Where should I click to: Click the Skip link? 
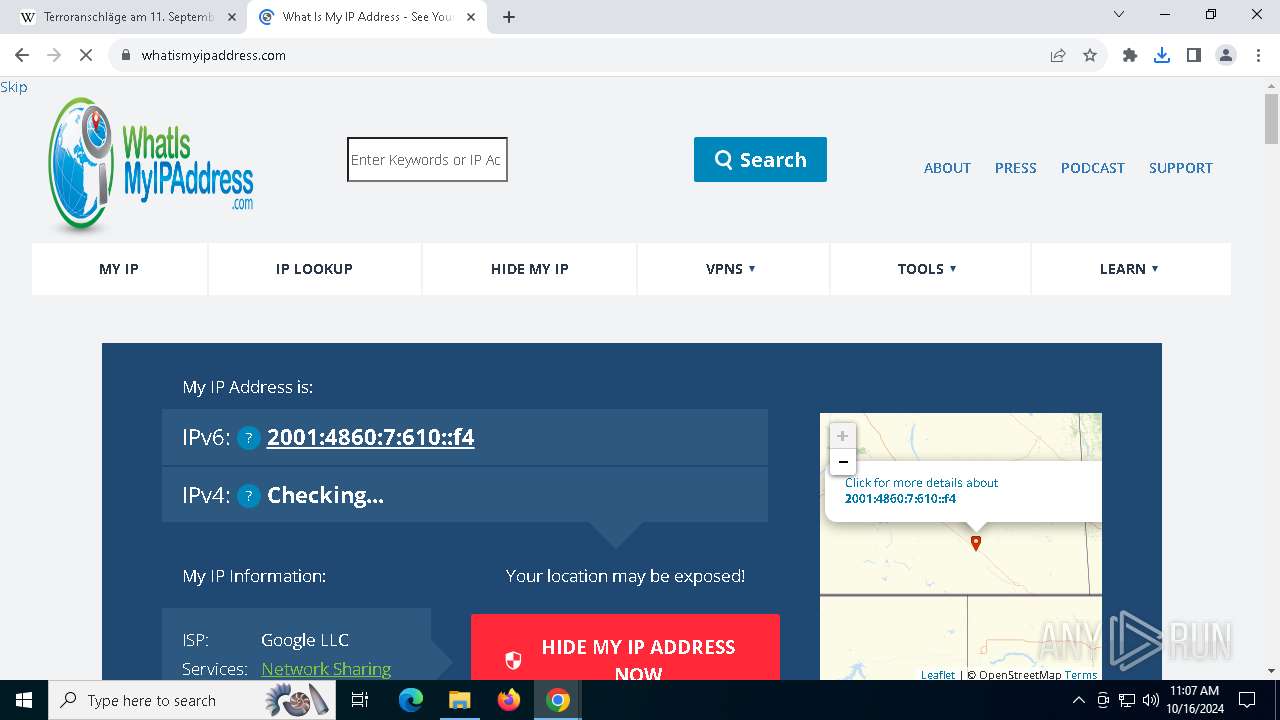14,87
